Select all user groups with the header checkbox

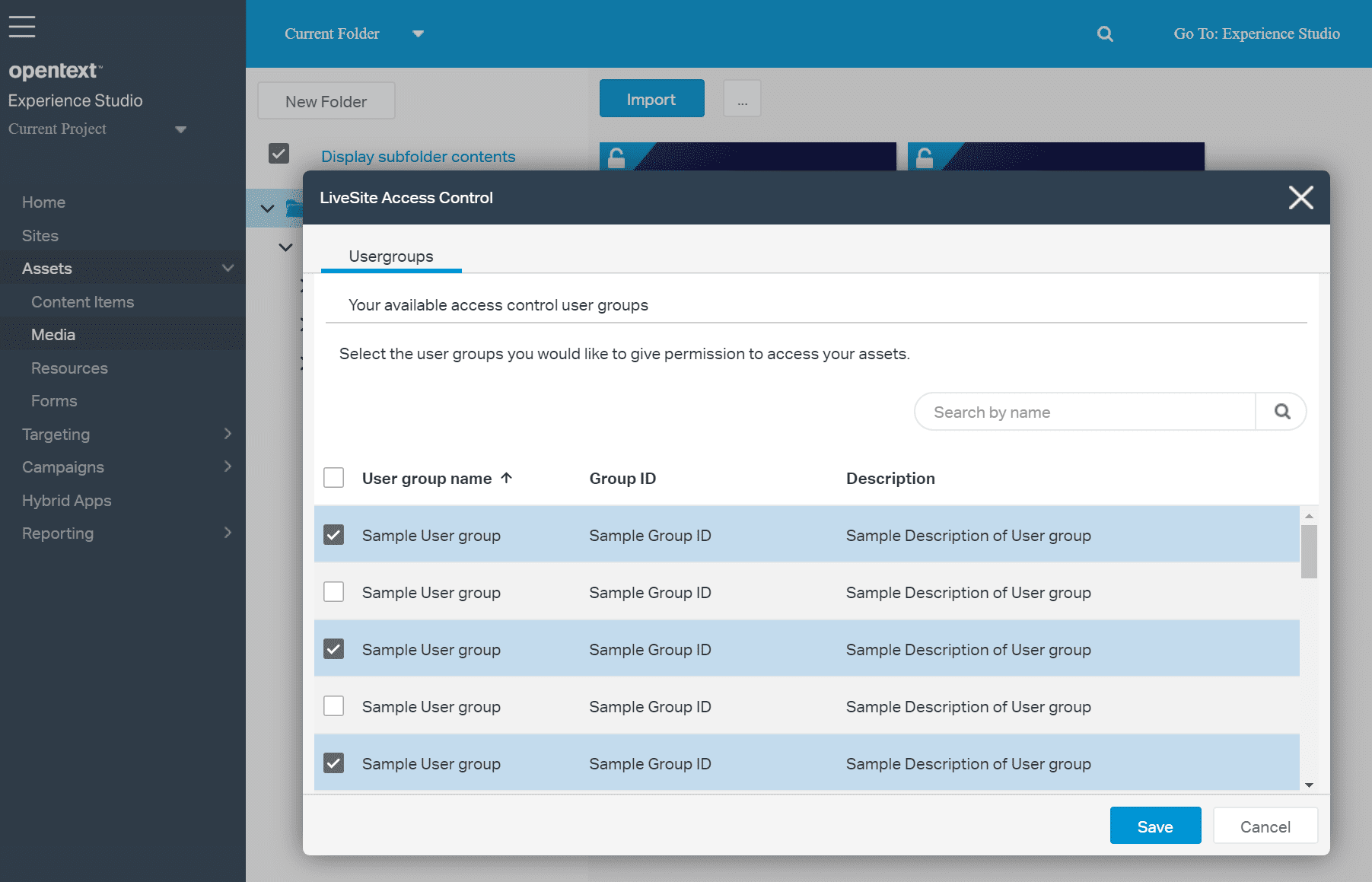pyautogui.click(x=333, y=478)
